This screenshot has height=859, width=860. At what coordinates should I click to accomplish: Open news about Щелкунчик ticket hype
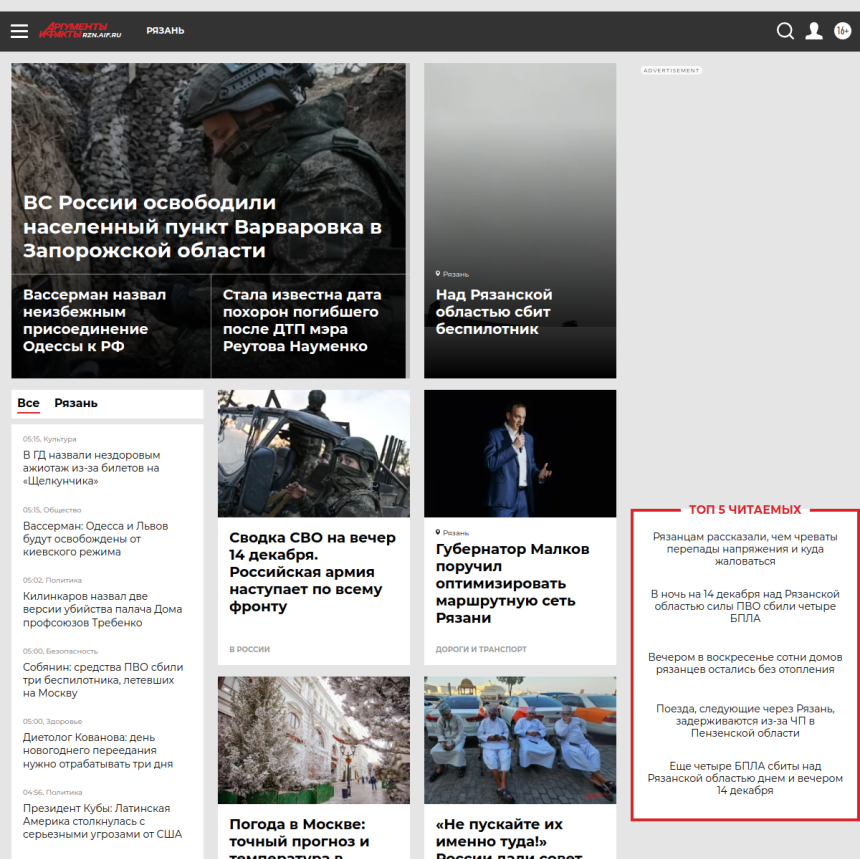coord(91,467)
